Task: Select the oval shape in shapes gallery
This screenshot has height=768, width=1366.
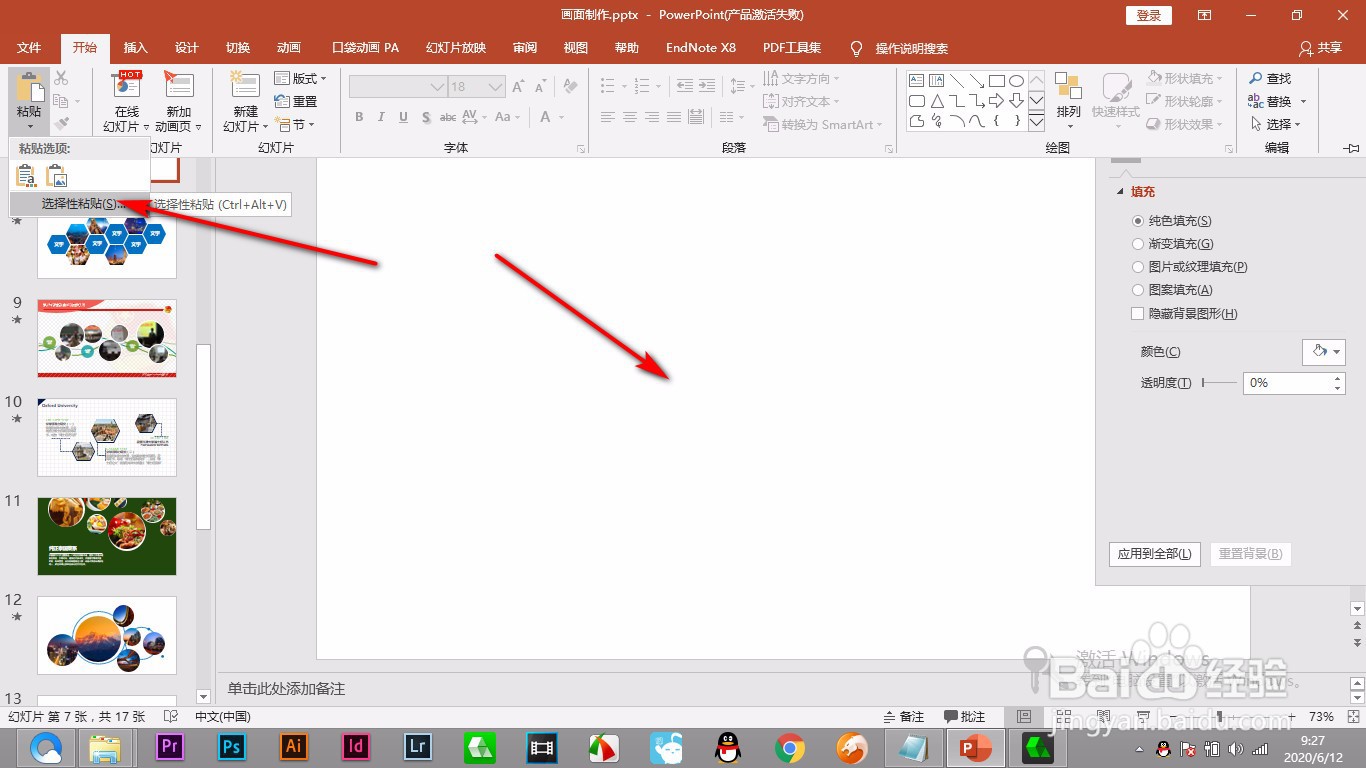Action: click(x=1017, y=80)
